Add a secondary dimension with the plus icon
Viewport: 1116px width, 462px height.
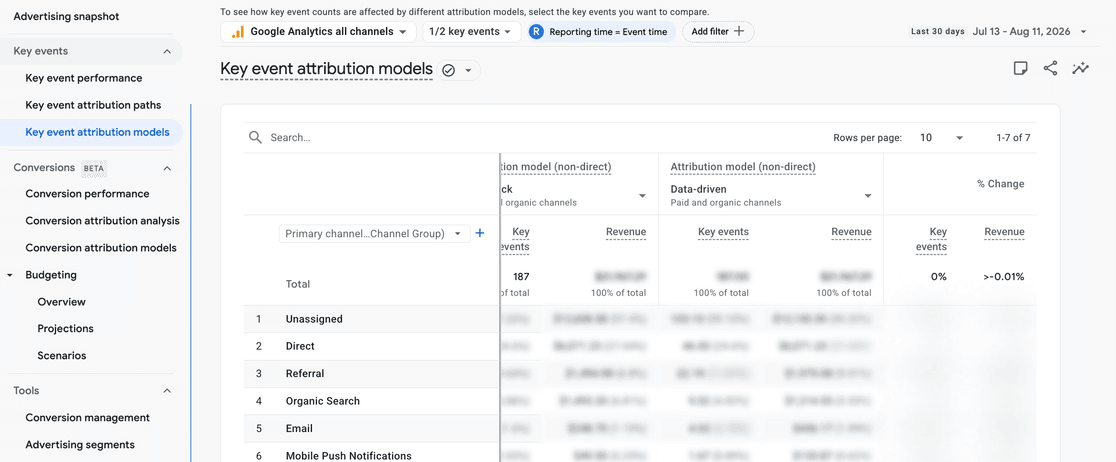click(480, 233)
